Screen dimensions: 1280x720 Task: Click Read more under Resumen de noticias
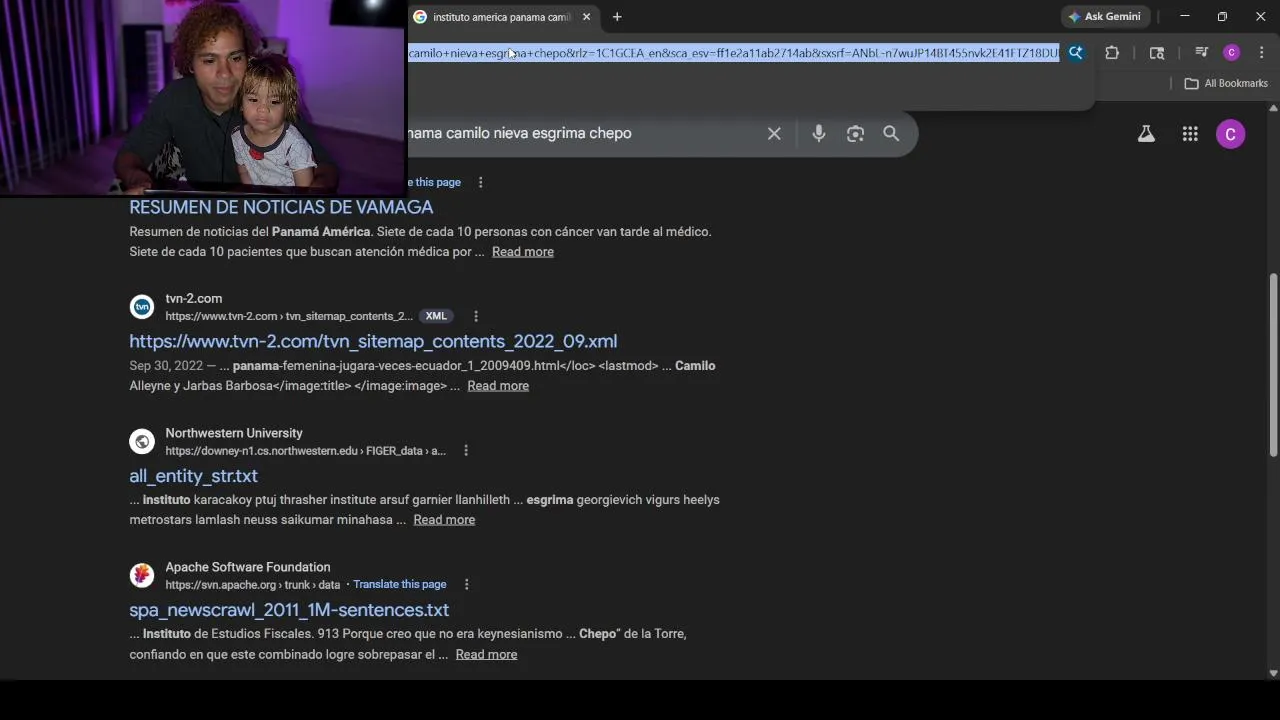(523, 252)
